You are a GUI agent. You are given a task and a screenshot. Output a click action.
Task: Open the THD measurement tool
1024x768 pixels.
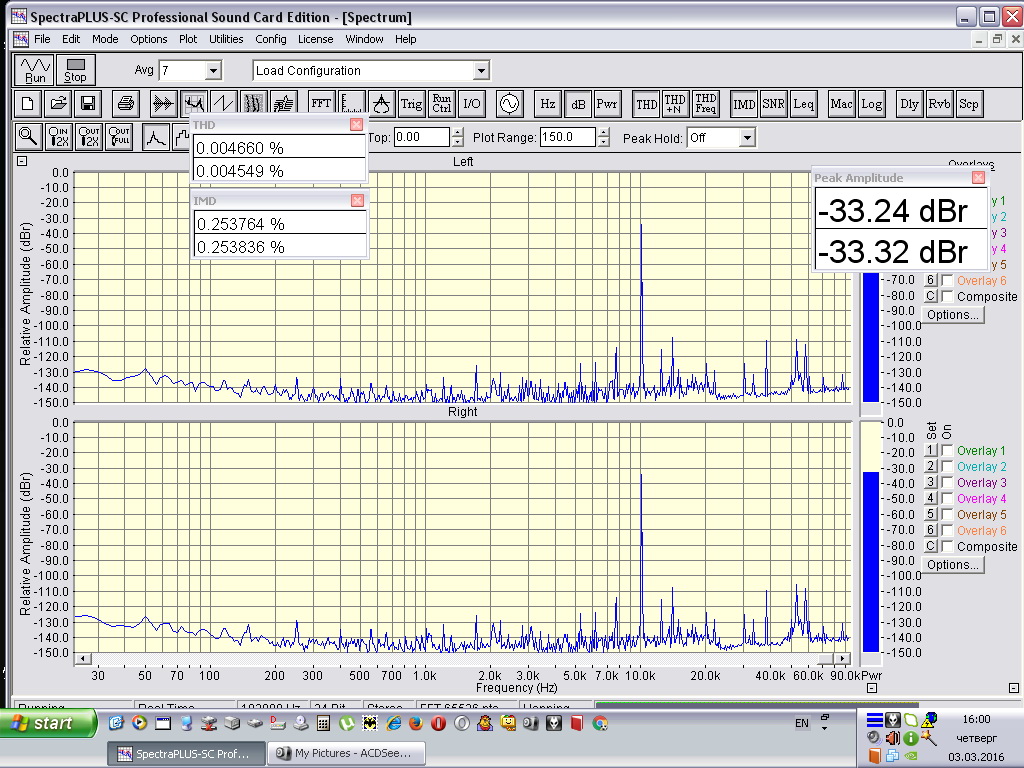tap(647, 103)
